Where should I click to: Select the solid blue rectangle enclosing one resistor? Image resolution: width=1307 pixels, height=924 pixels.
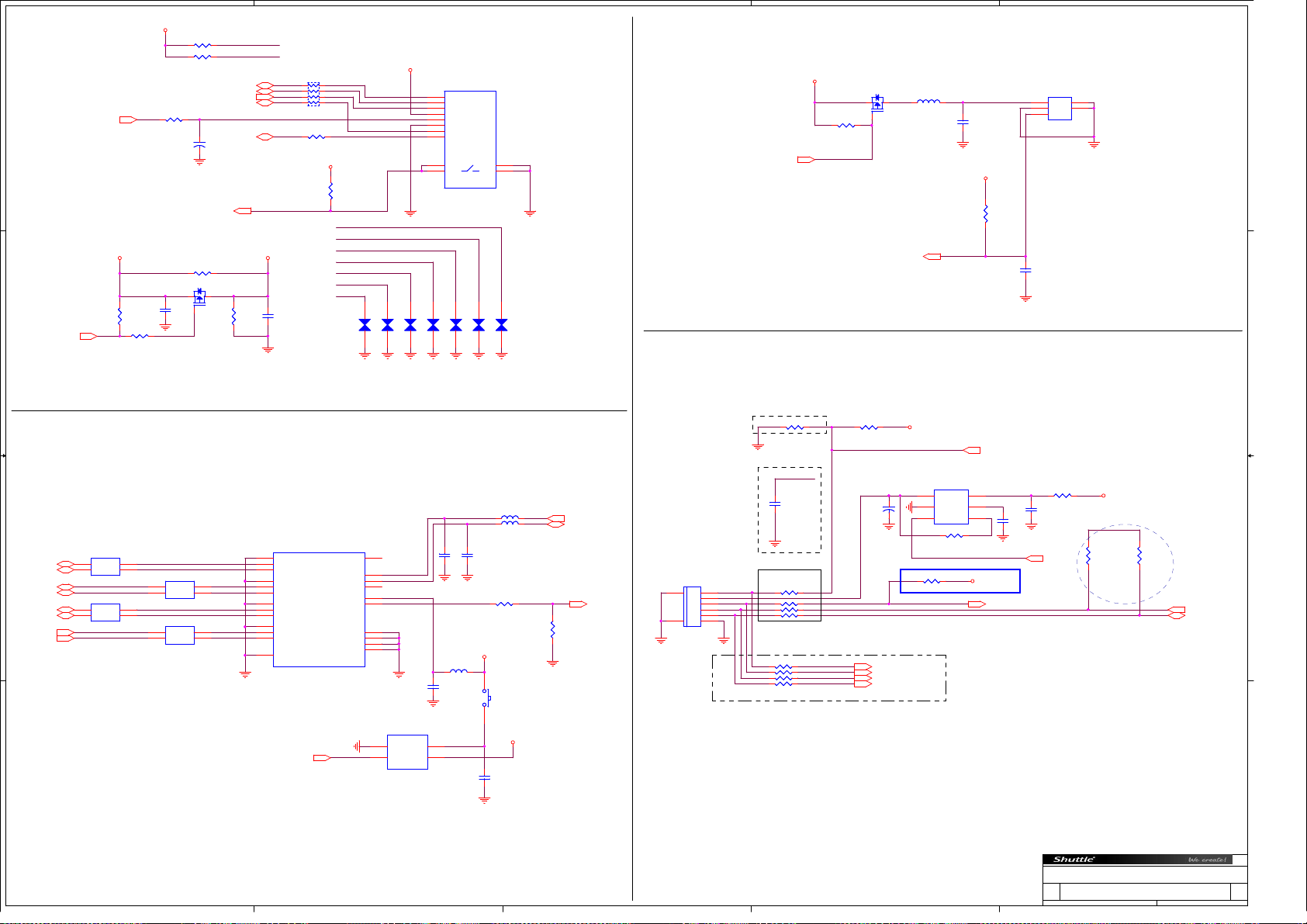tap(960, 581)
